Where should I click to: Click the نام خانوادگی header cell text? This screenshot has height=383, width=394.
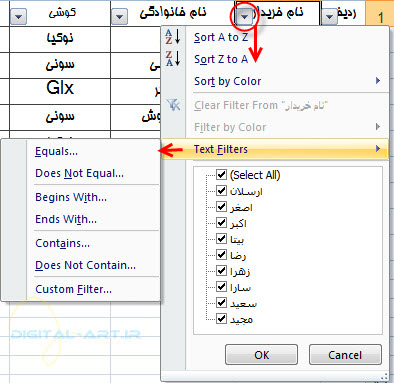(x=173, y=13)
